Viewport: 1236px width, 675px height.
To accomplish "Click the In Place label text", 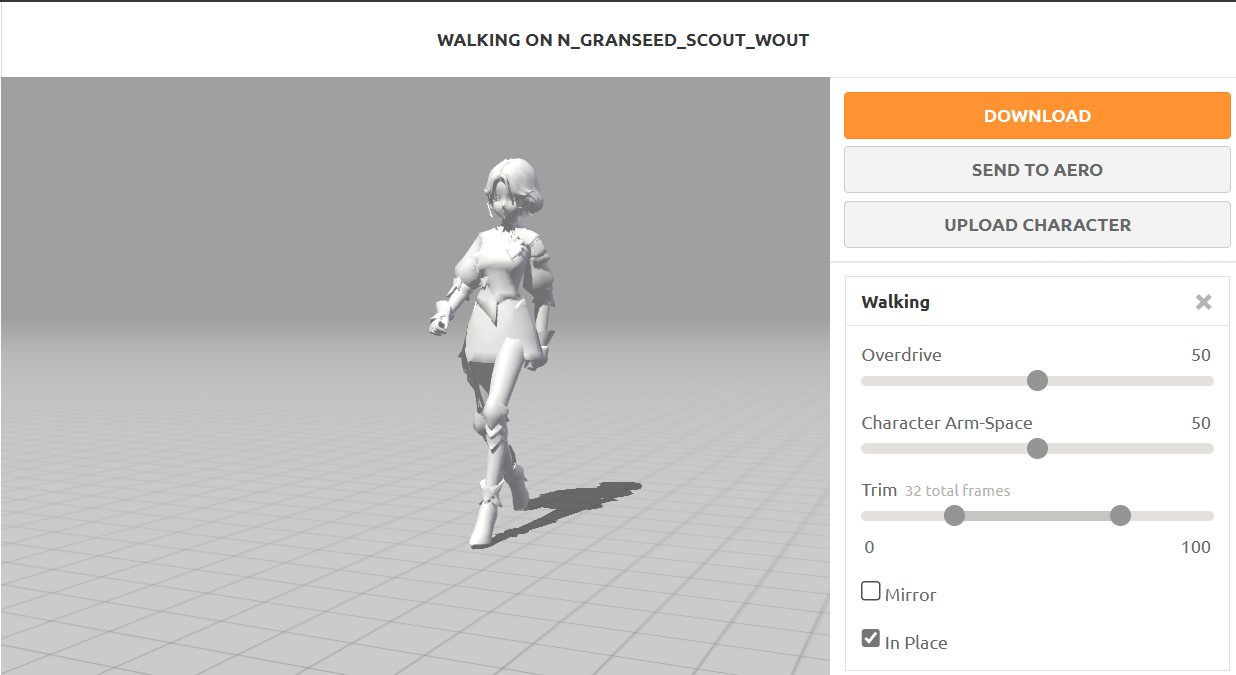I will (916, 643).
